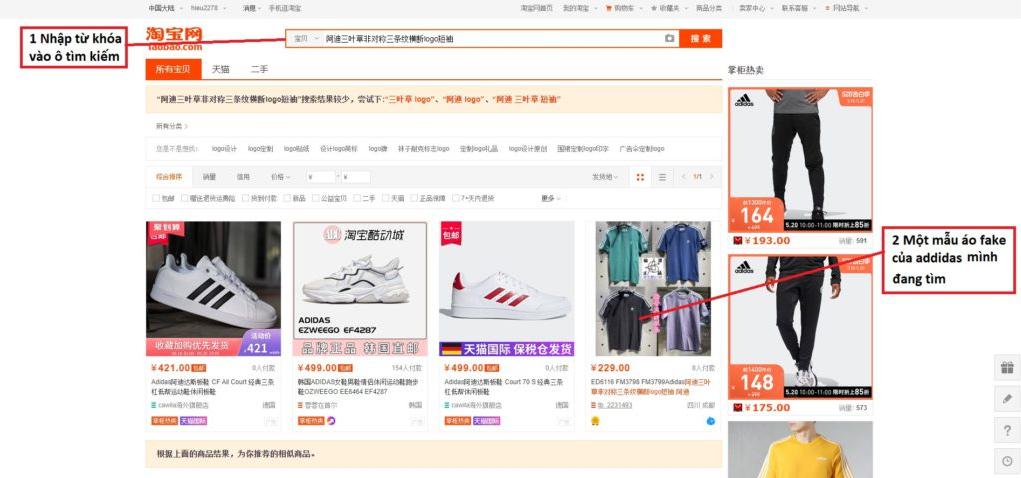
Task: Sort by 销量 sales
Action: (209, 177)
